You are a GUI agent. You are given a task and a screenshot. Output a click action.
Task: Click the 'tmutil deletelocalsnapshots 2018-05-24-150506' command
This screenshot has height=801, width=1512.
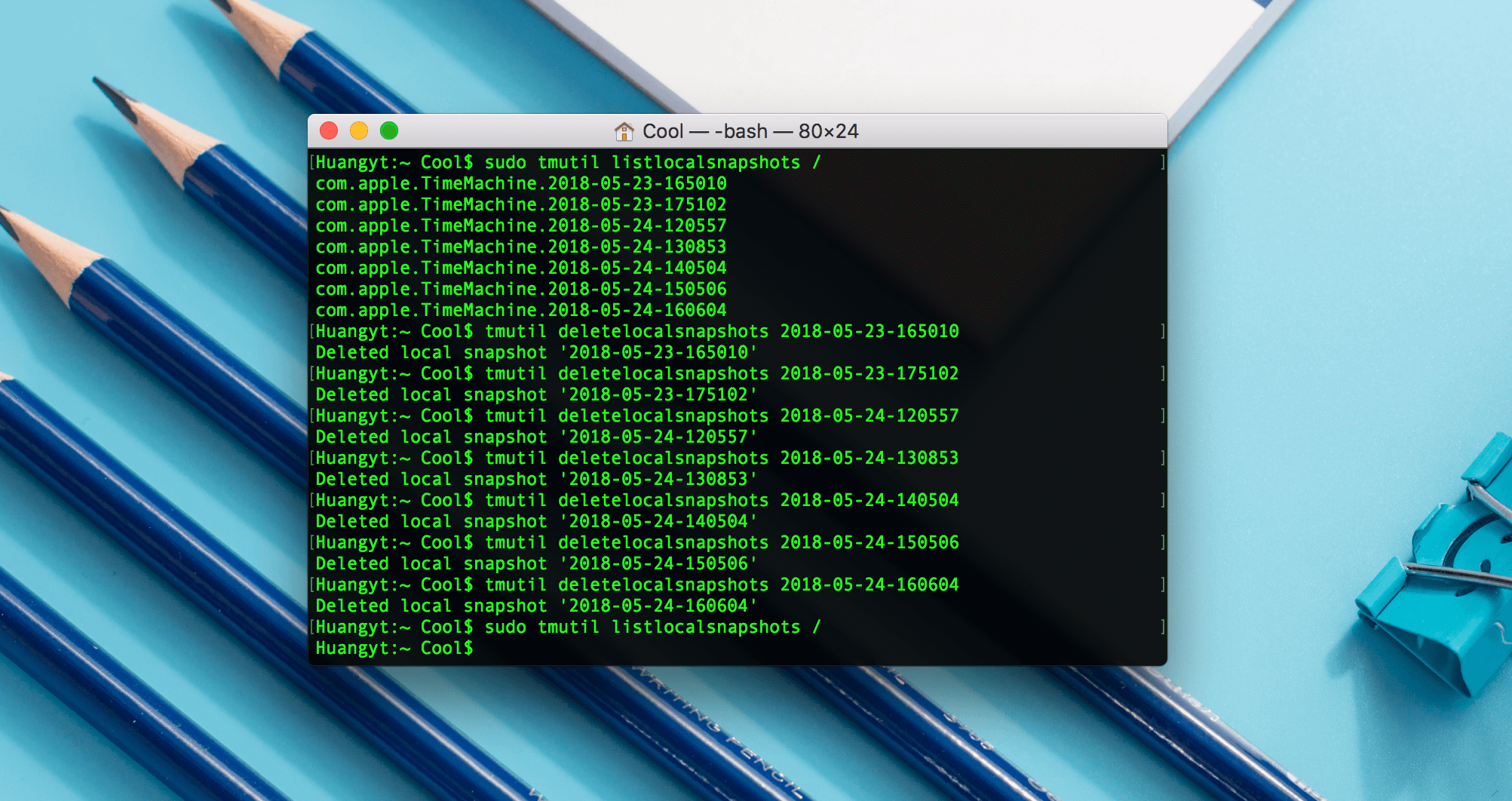(x=722, y=542)
